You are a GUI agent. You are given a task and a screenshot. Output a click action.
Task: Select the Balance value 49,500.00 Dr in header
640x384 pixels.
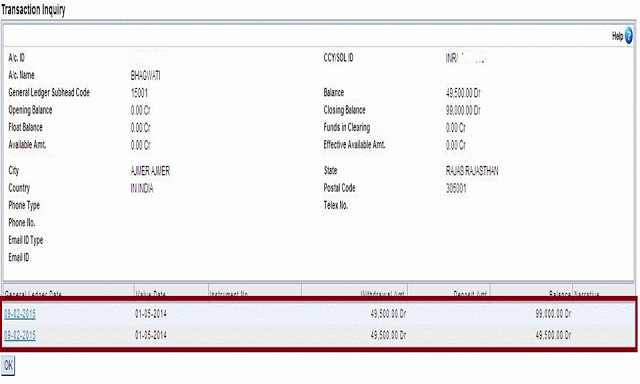tap(463, 93)
